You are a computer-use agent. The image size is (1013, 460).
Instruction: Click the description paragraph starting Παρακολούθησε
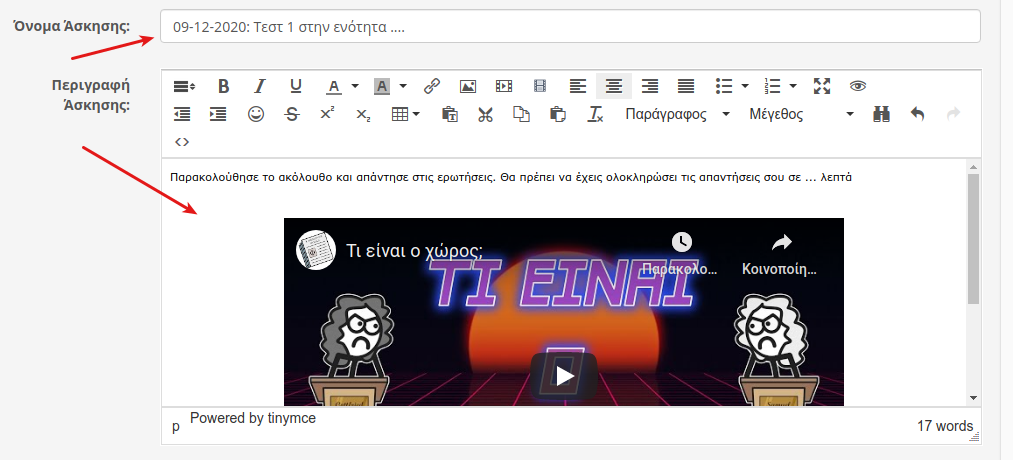(x=512, y=177)
